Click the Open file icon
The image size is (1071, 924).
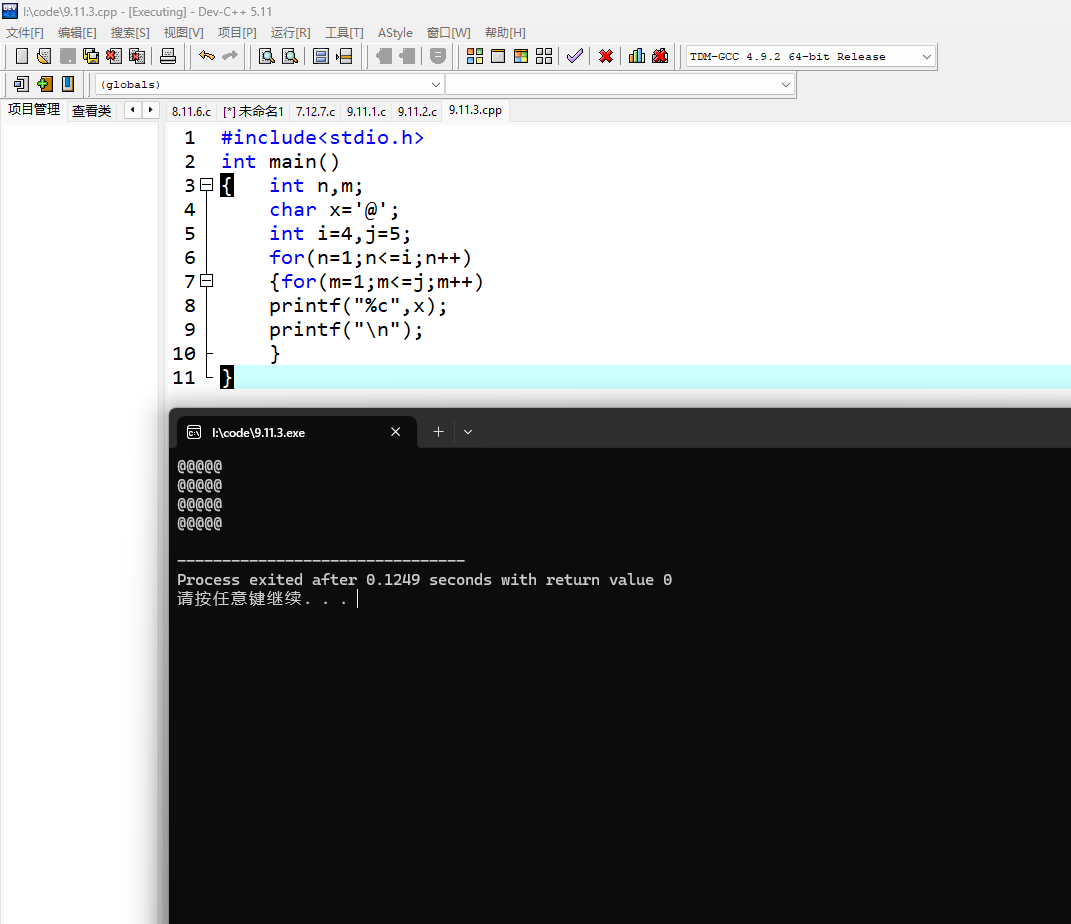tap(44, 56)
